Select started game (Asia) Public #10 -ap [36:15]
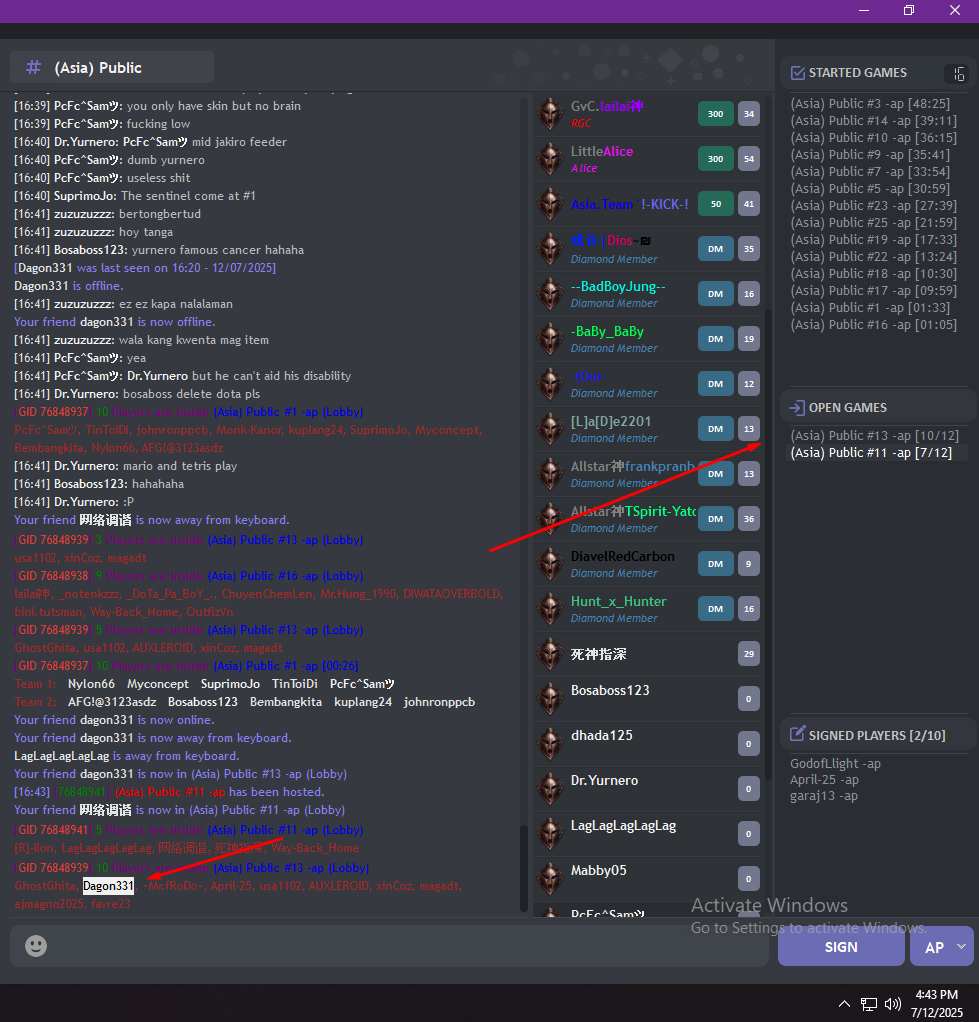Screen dimensions: 979x1022 (873, 137)
